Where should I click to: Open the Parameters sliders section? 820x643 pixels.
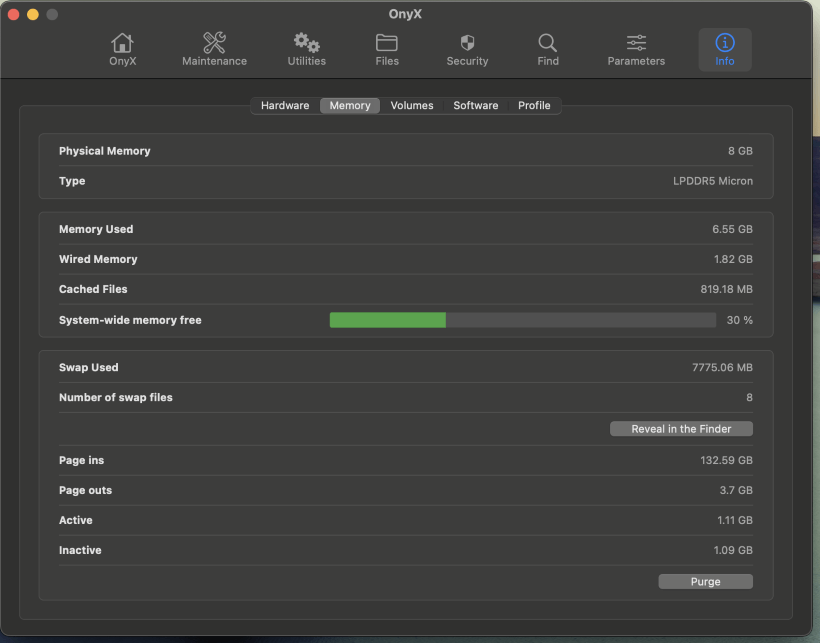[x=636, y=50]
